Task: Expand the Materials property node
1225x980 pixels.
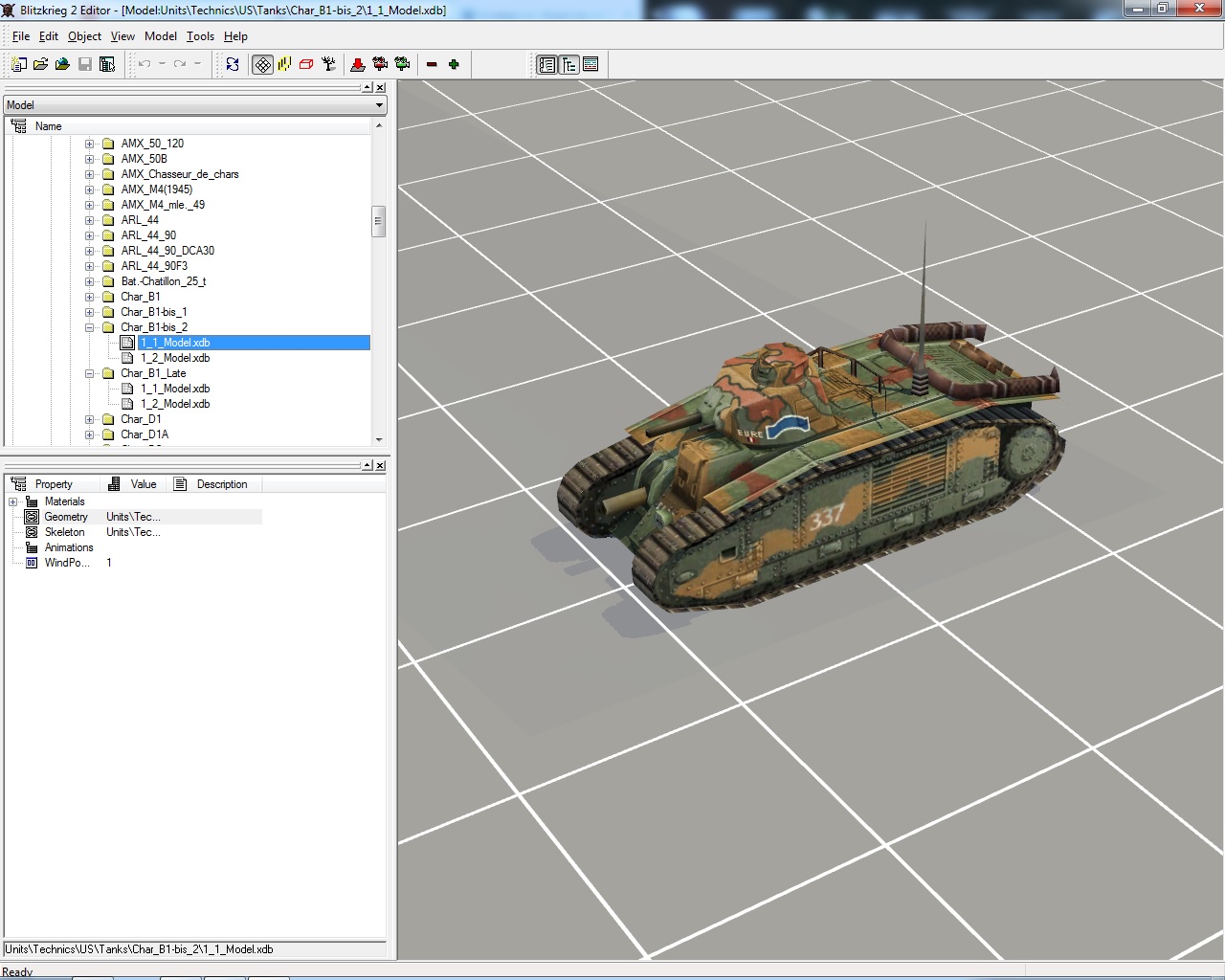Action: click(x=13, y=501)
